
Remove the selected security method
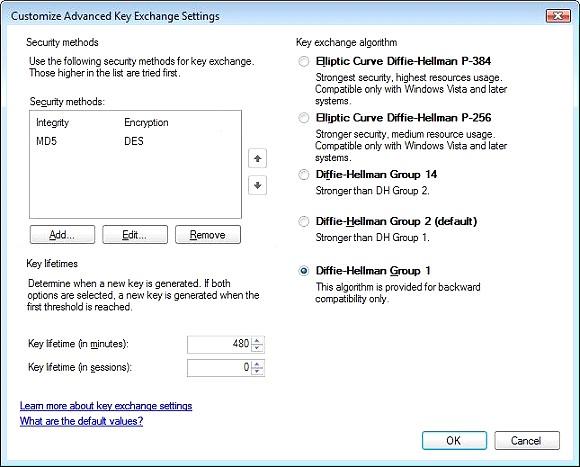[208, 235]
